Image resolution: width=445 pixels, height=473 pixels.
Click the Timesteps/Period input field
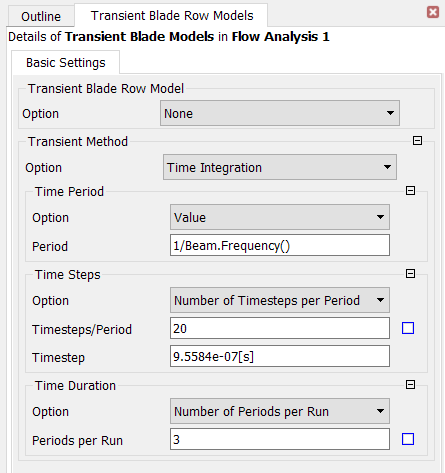pos(280,328)
